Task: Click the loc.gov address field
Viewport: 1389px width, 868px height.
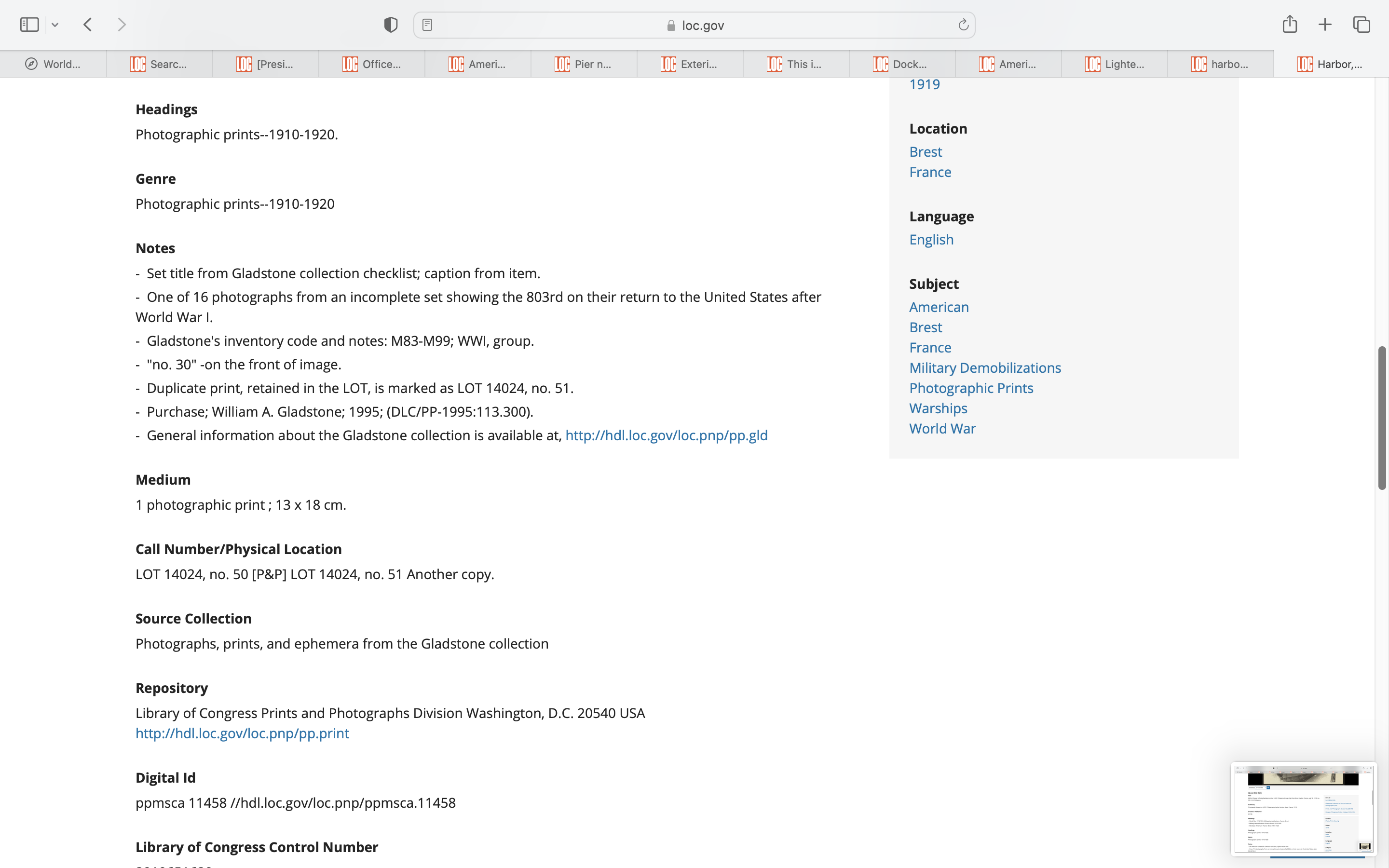Action: (x=694, y=25)
